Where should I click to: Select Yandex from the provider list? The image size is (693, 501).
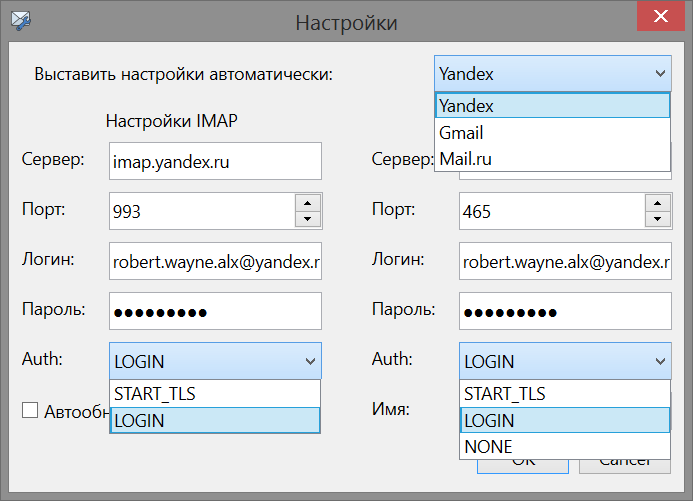click(x=552, y=106)
